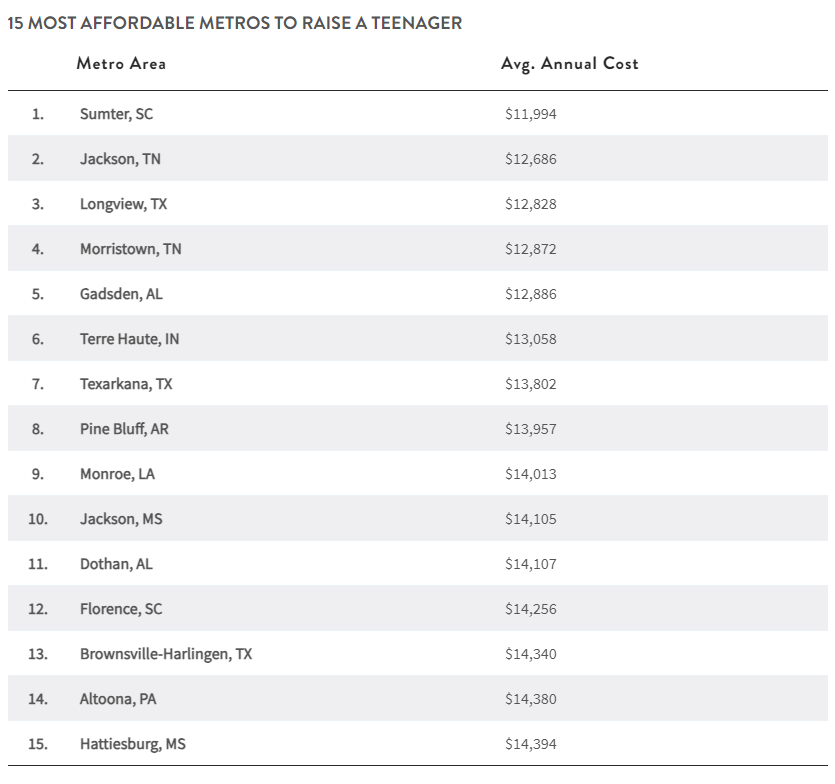Click Florence, SC metro name
The height and width of the screenshot is (784, 835).
tap(120, 609)
